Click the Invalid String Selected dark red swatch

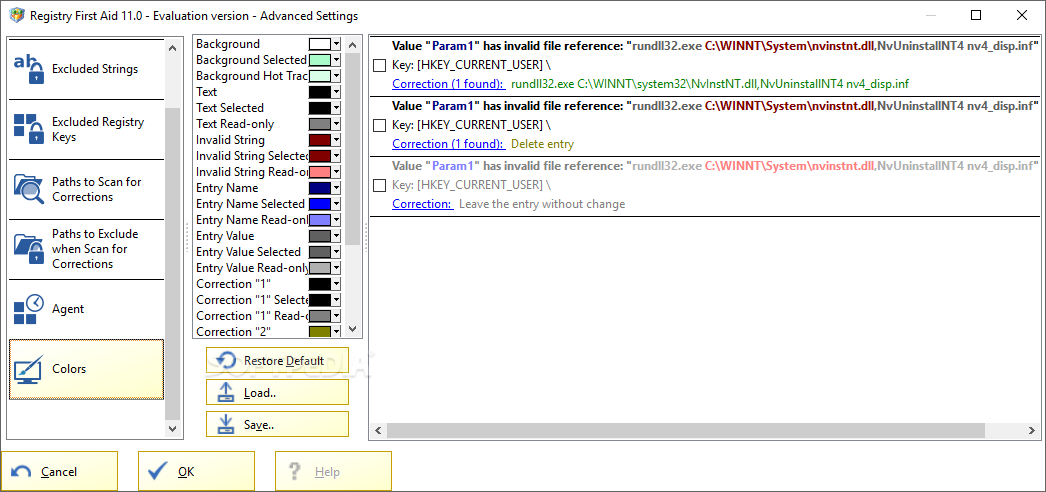tap(320, 156)
